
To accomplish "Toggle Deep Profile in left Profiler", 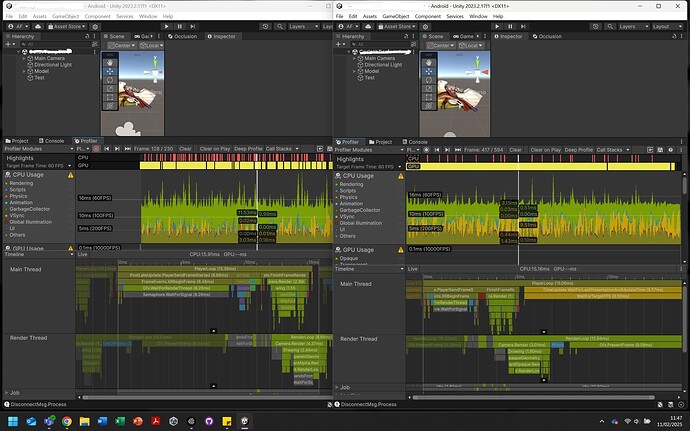I will (250, 150).
